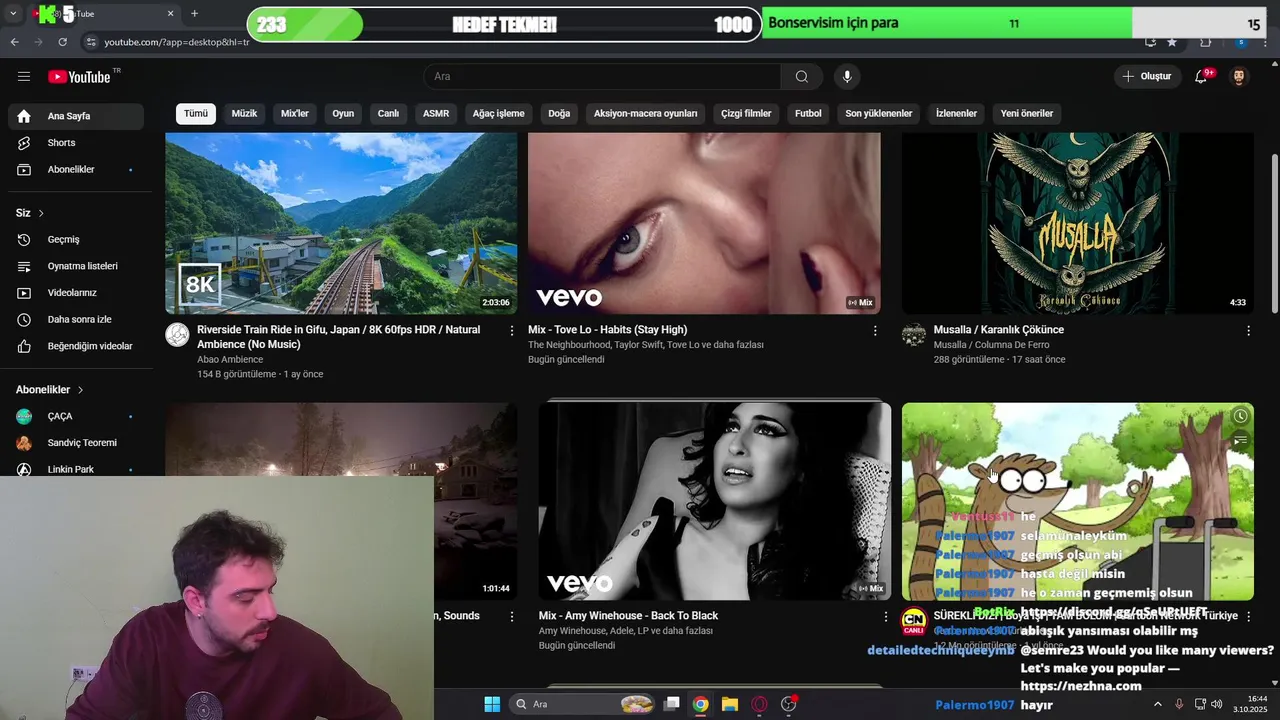Viewport: 1280px width, 720px height.
Task: Open Beğendiğim videolar list
Action: point(76,347)
